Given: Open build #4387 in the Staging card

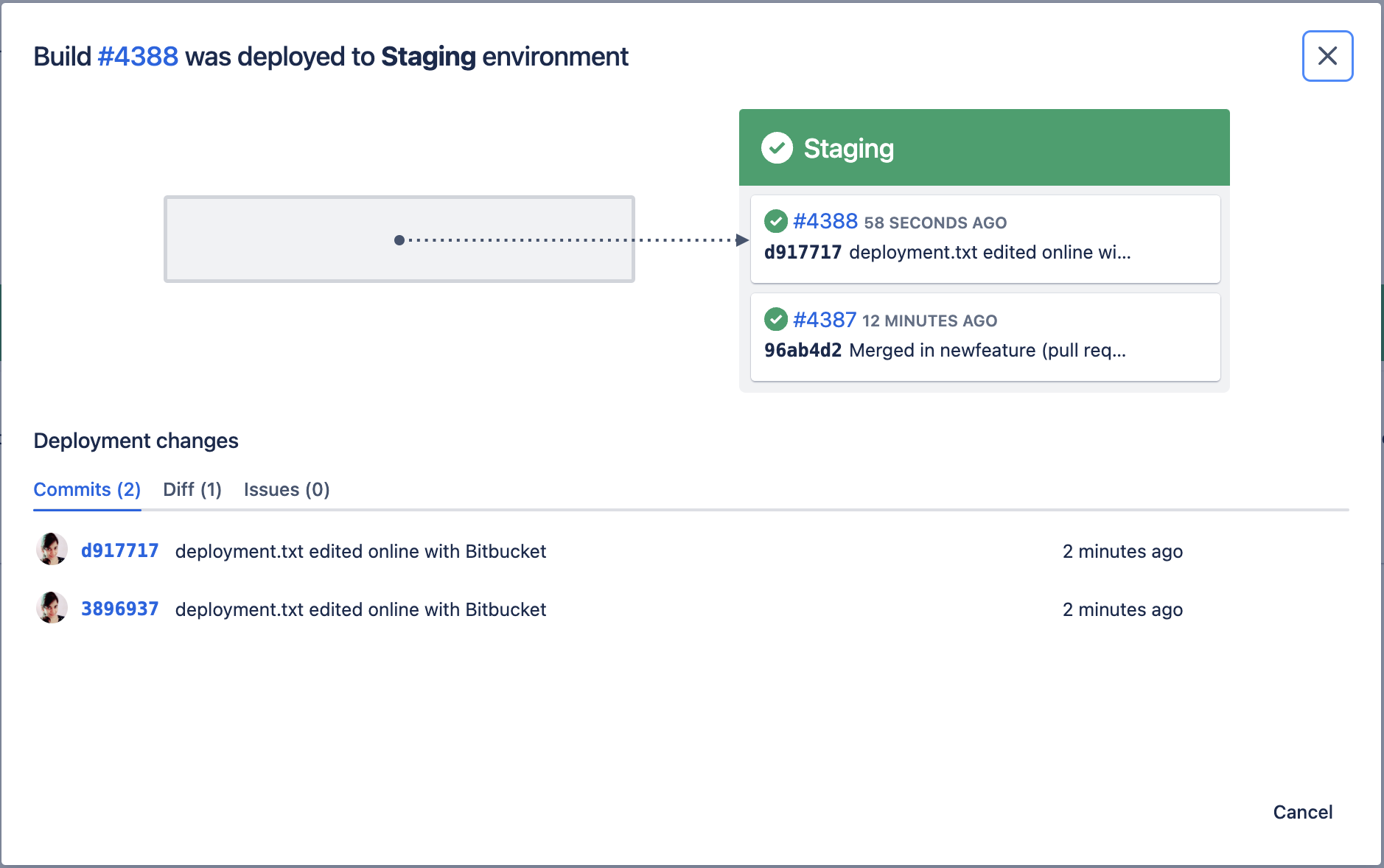Looking at the screenshot, I should coord(825,320).
